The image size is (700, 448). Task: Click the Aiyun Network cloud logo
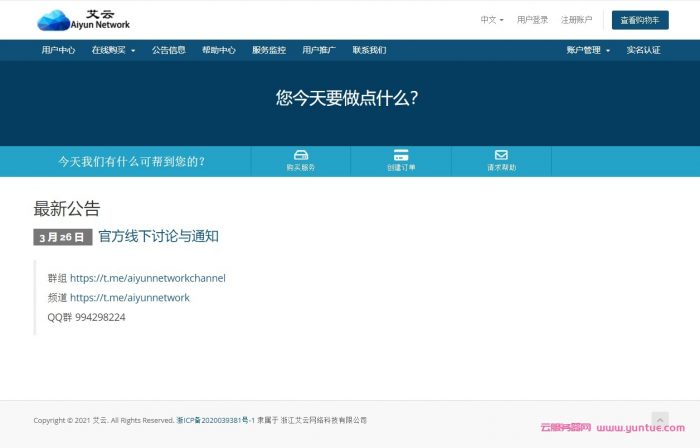point(83,19)
